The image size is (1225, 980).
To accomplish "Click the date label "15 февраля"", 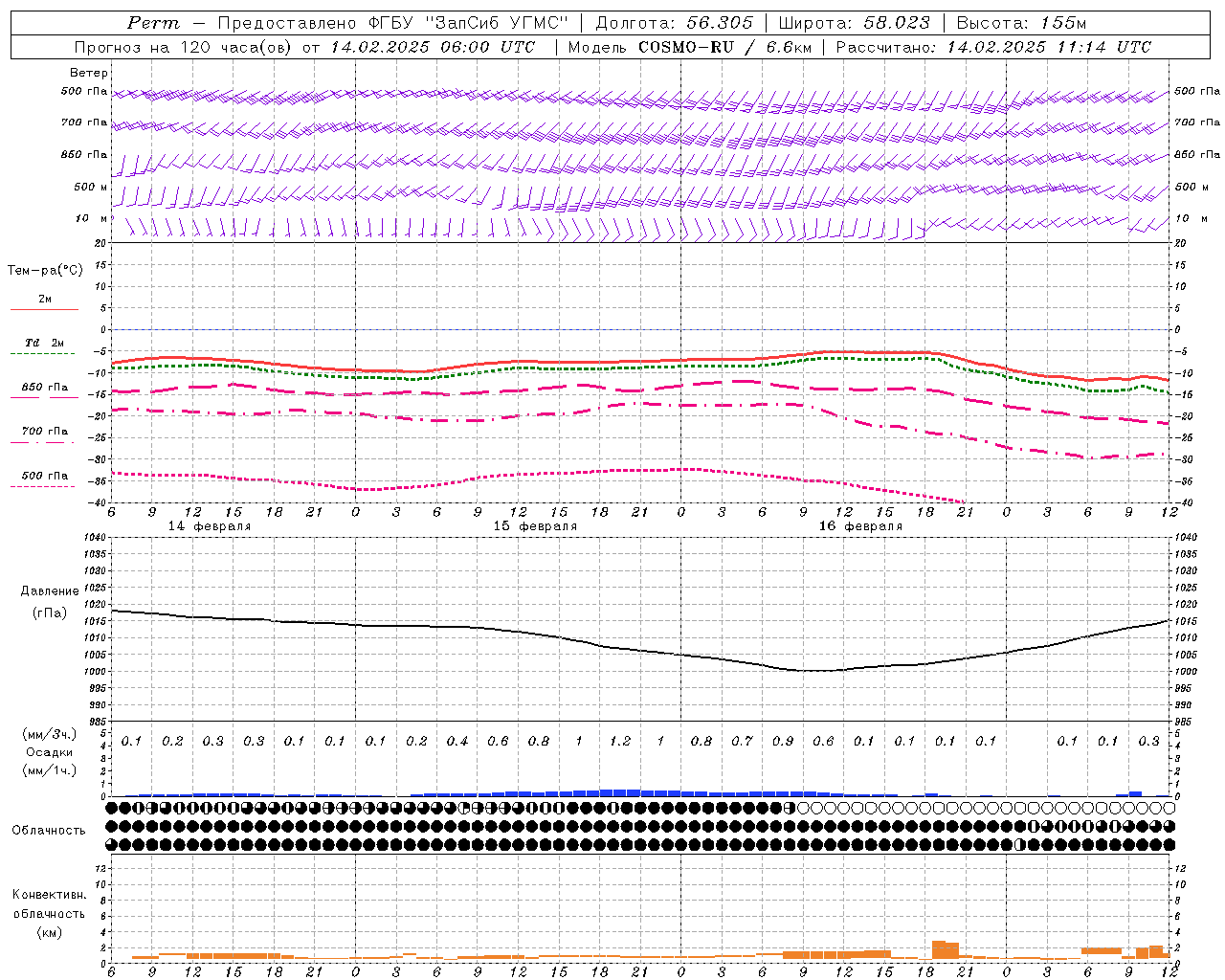I will [535, 526].
